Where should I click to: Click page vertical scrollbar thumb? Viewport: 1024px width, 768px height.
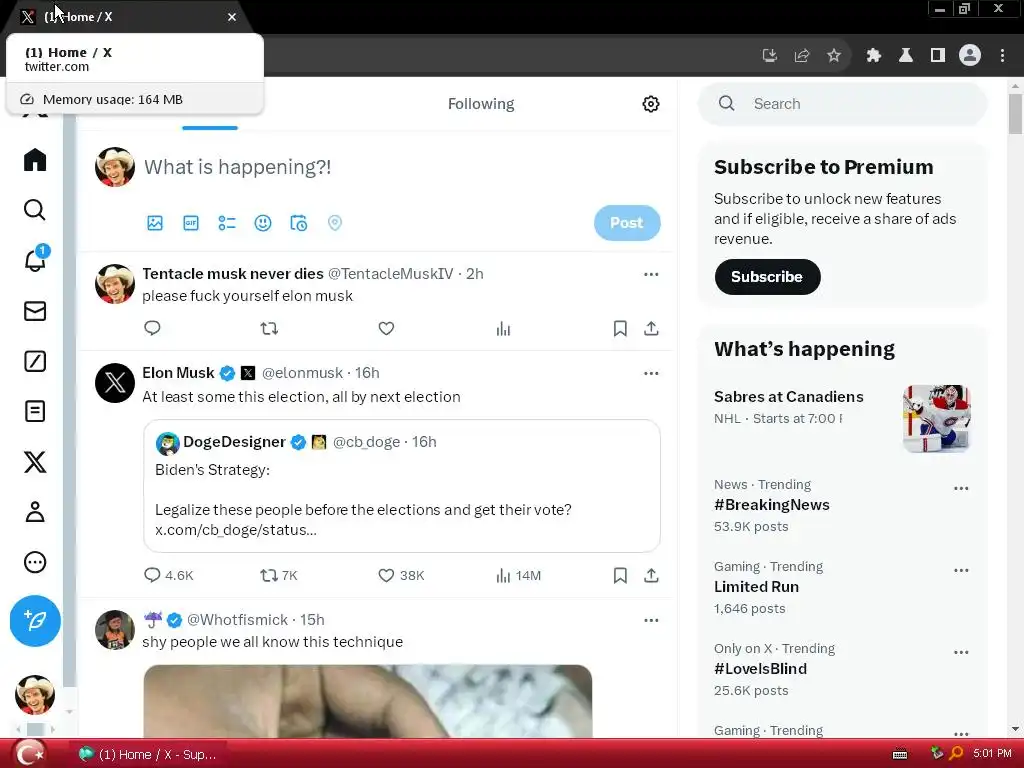(1015, 114)
